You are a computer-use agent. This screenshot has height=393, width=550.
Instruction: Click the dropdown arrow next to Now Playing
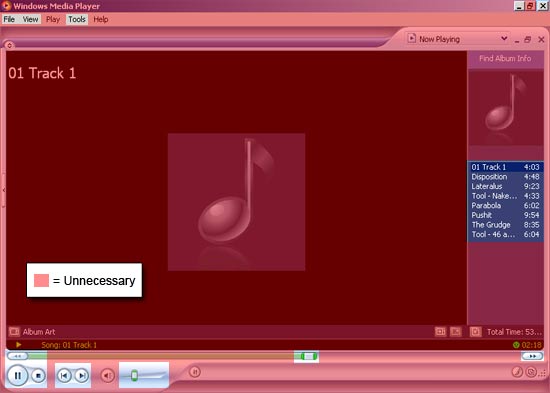click(x=504, y=39)
